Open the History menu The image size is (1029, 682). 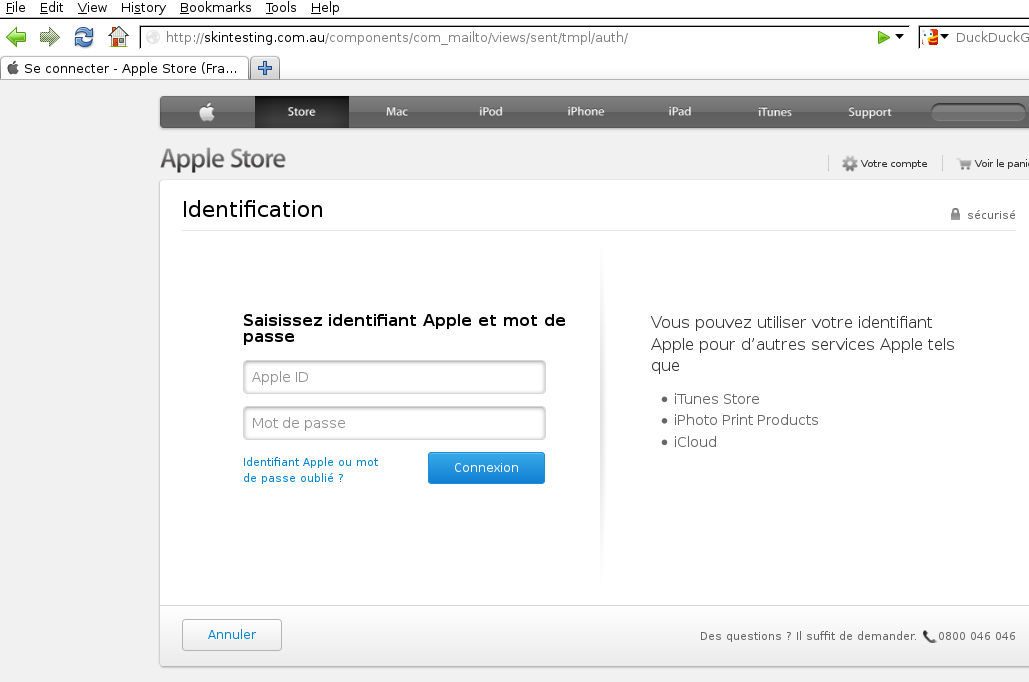tap(143, 8)
